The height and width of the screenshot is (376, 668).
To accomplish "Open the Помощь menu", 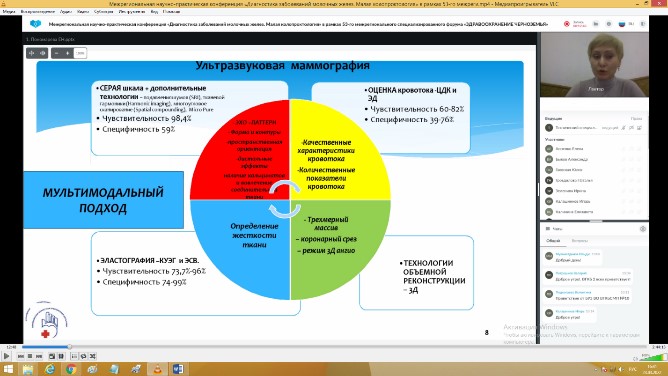I will (171, 11).
